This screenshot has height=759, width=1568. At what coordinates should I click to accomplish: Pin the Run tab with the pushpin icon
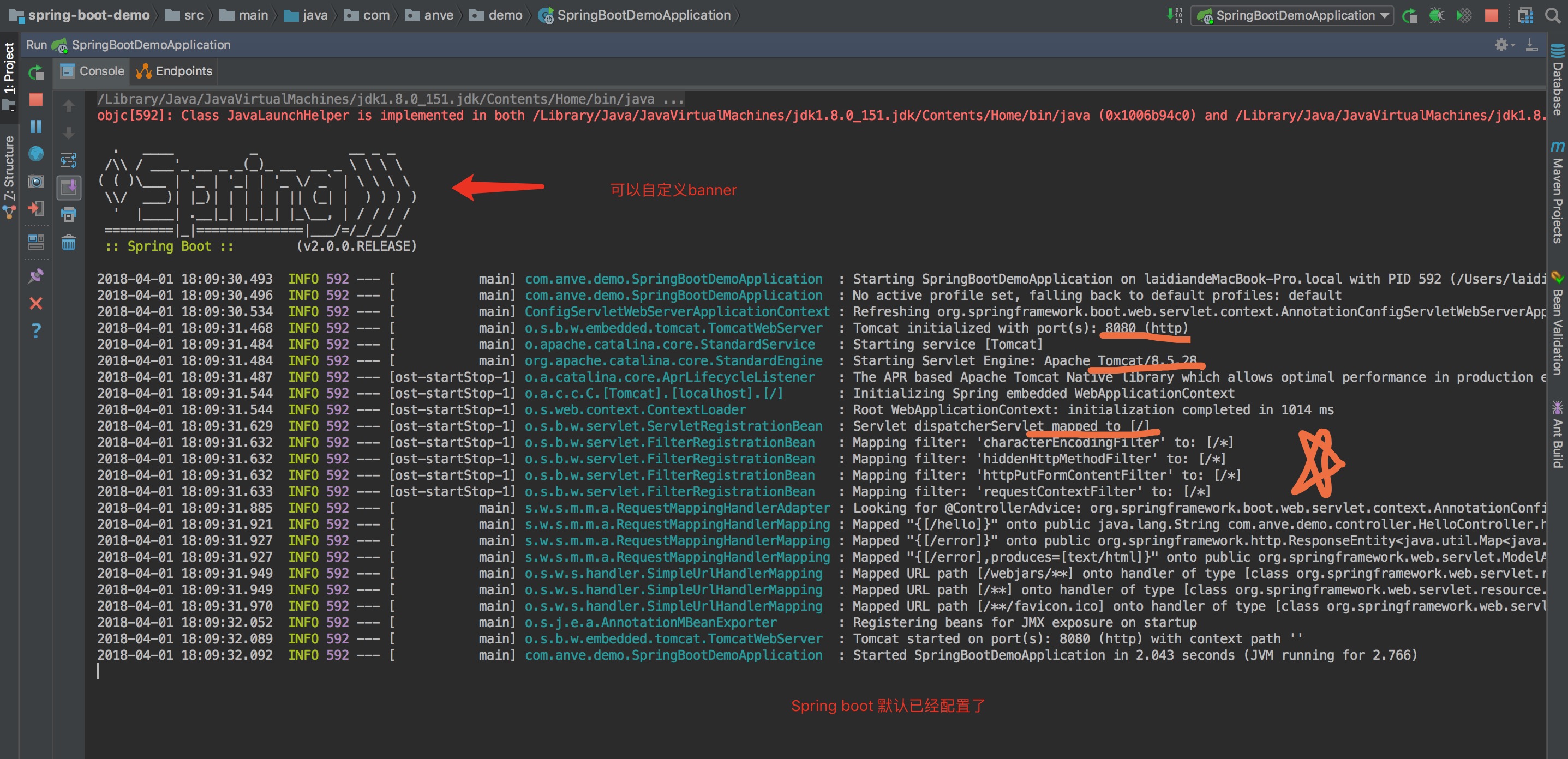(x=36, y=275)
